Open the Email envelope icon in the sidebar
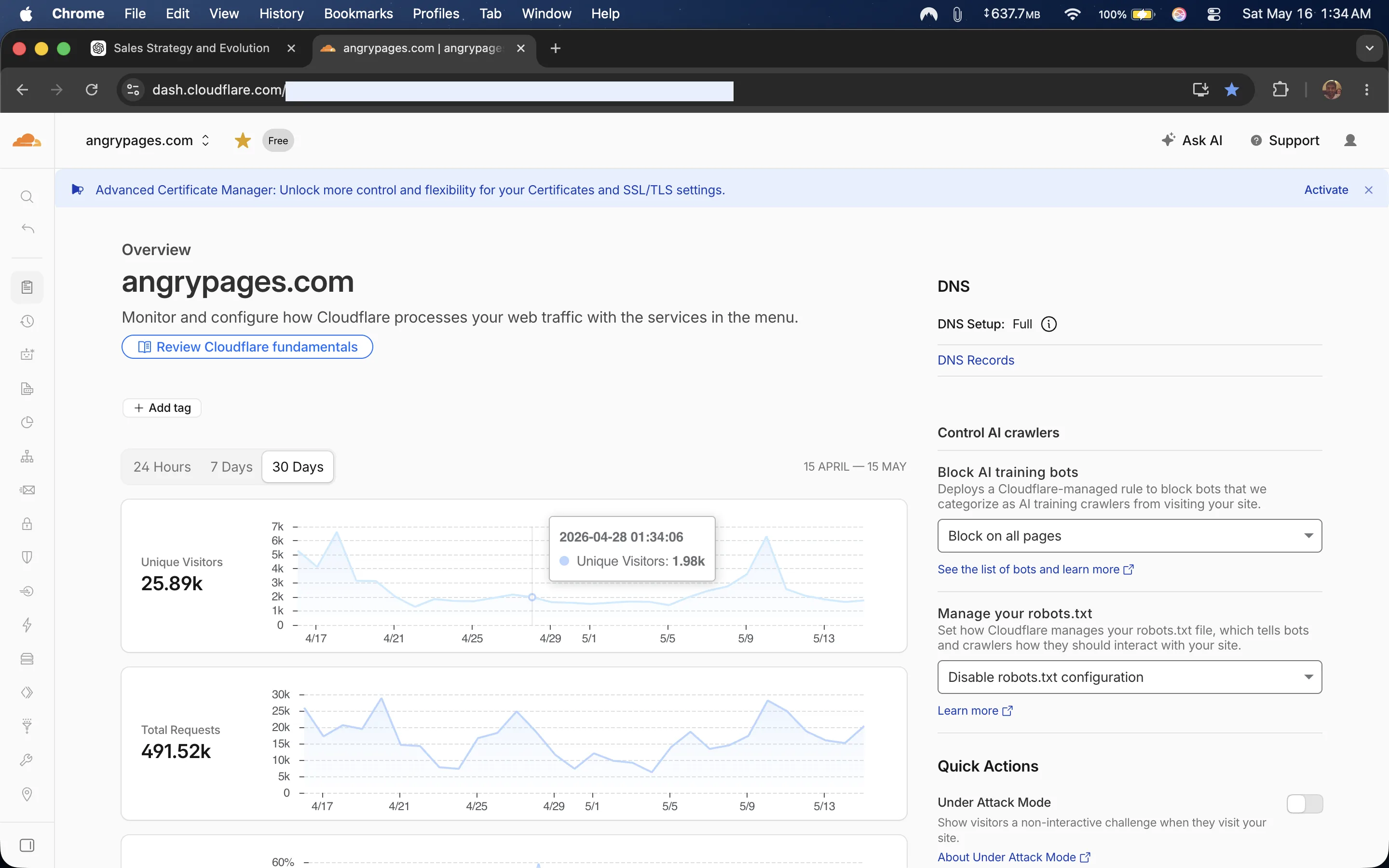The height and width of the screenshot is (868, 1389). pos(27,489)
